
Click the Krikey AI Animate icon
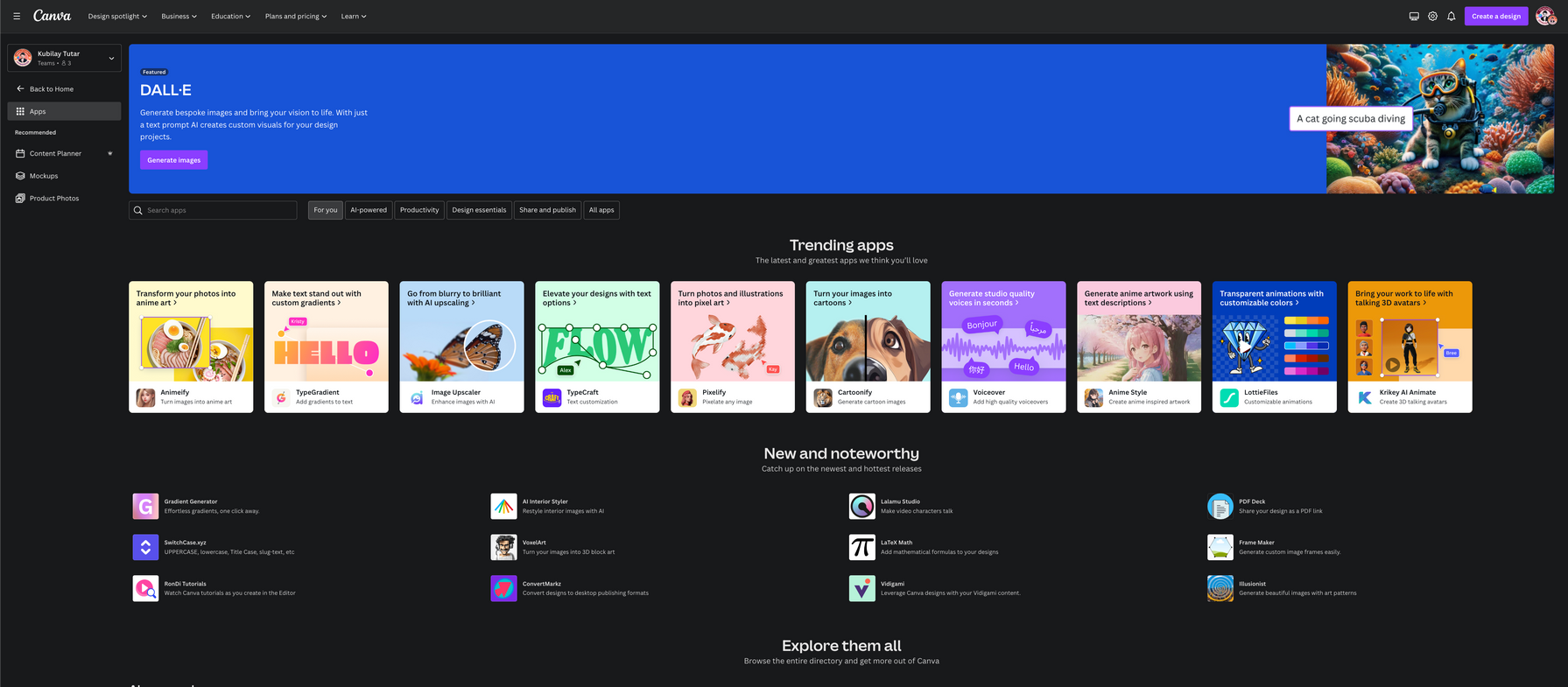[1365, 398]
